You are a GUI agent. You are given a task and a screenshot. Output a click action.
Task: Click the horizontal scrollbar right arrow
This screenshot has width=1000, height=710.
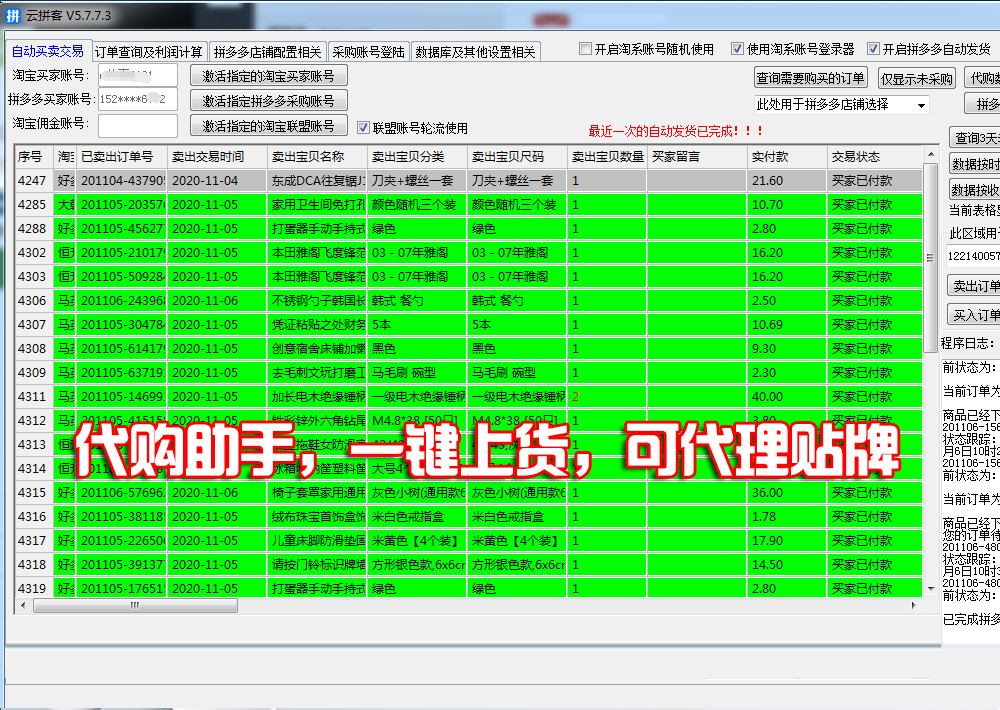click(x=913, y=605)
